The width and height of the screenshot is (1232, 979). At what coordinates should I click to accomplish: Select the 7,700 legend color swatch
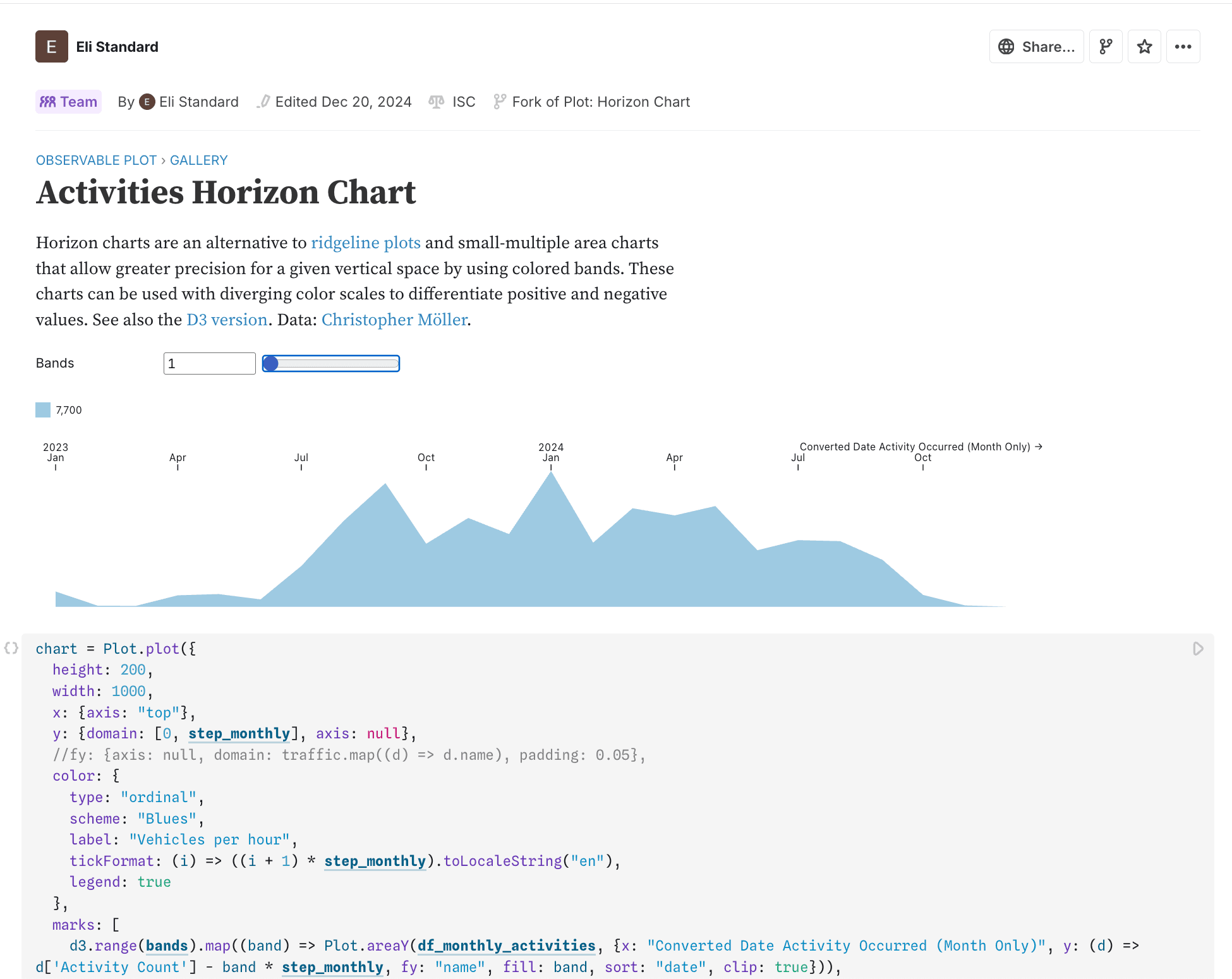pyautogui.click(x=43, y=410)
